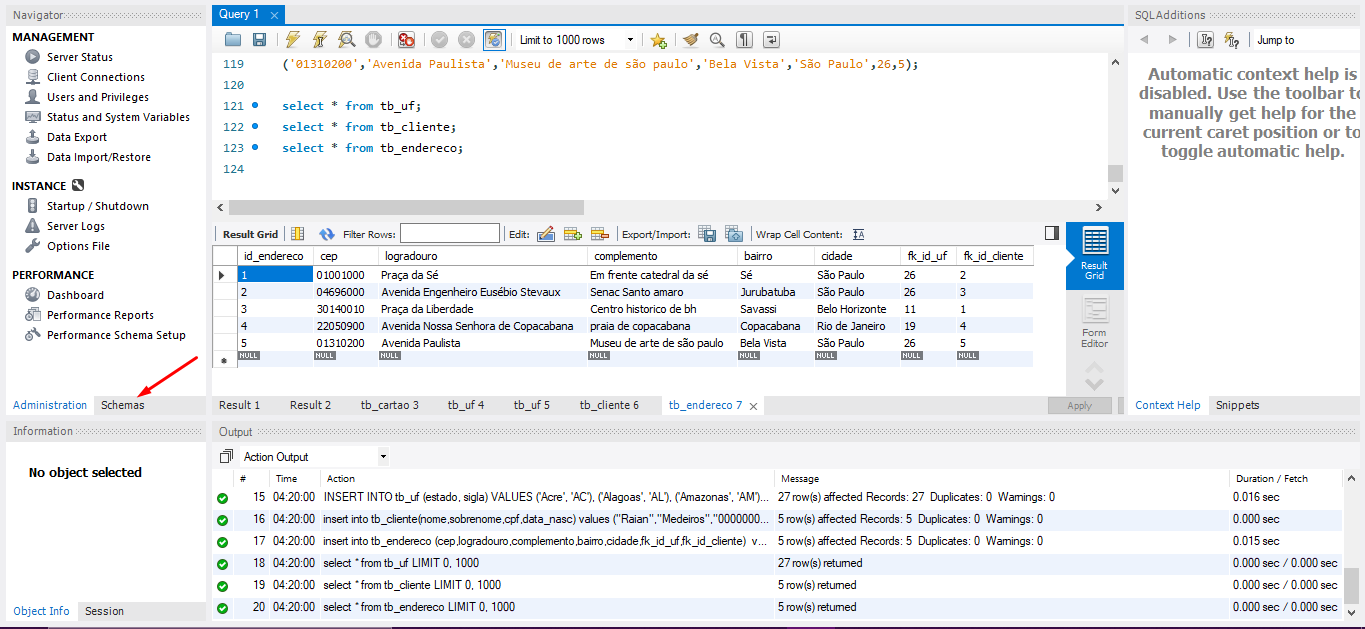Focus the Filter Rows input field
1365x629 pixels.
click(x=450, y=234)
